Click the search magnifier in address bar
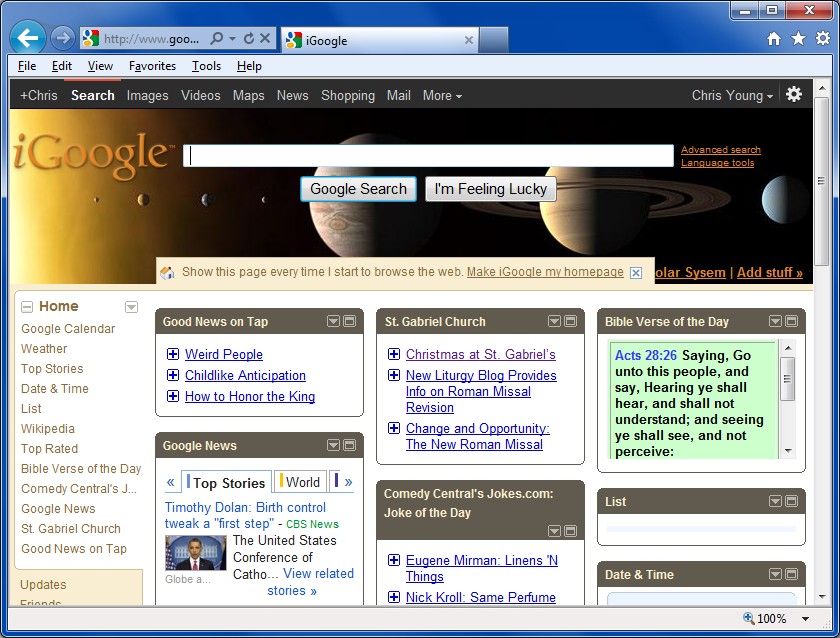 217,38
